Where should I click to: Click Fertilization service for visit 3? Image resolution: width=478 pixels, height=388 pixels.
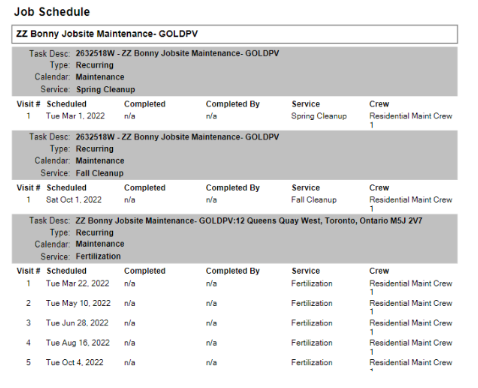312,323
